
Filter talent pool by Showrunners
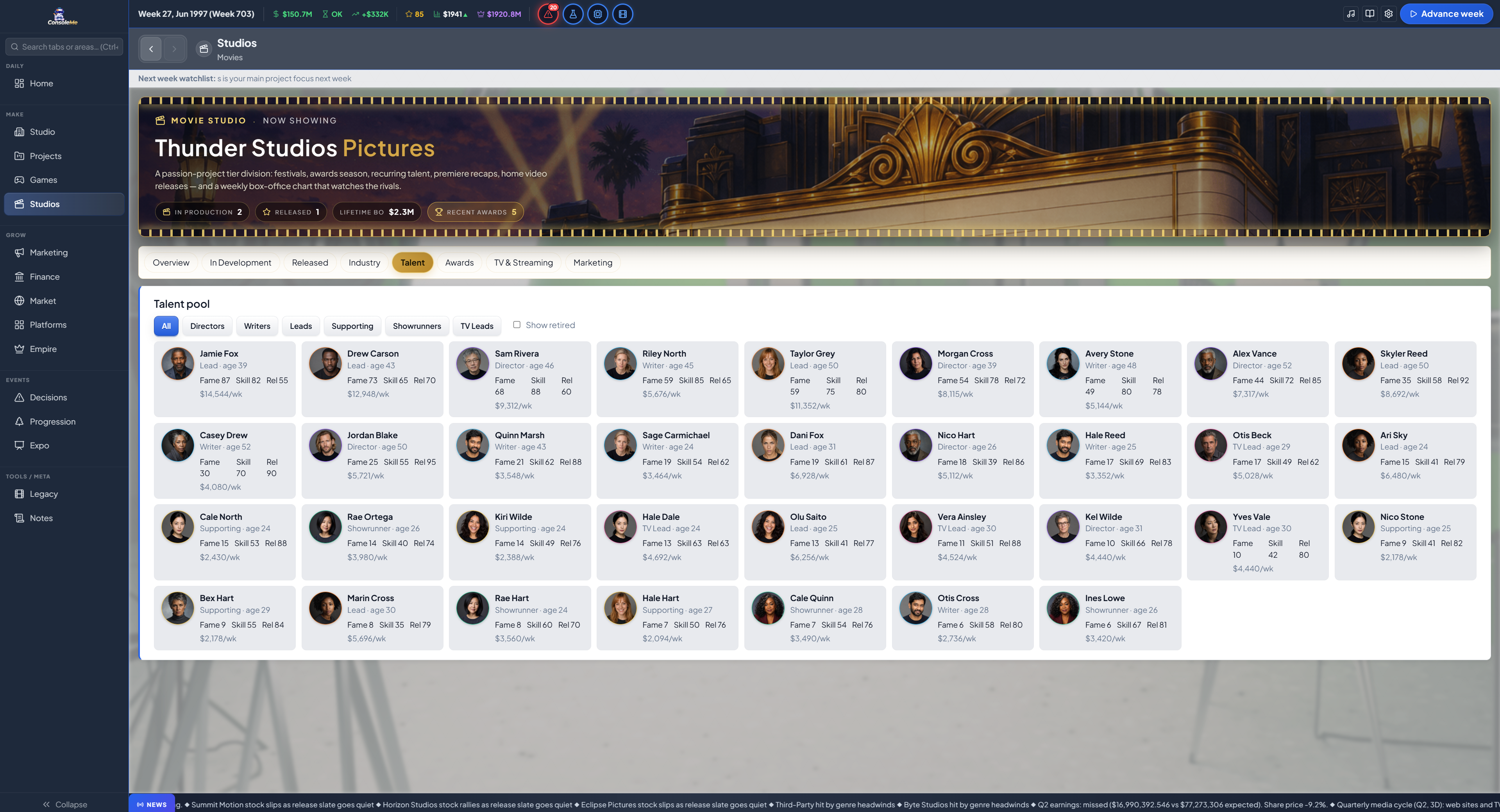[x=417, y=326]
